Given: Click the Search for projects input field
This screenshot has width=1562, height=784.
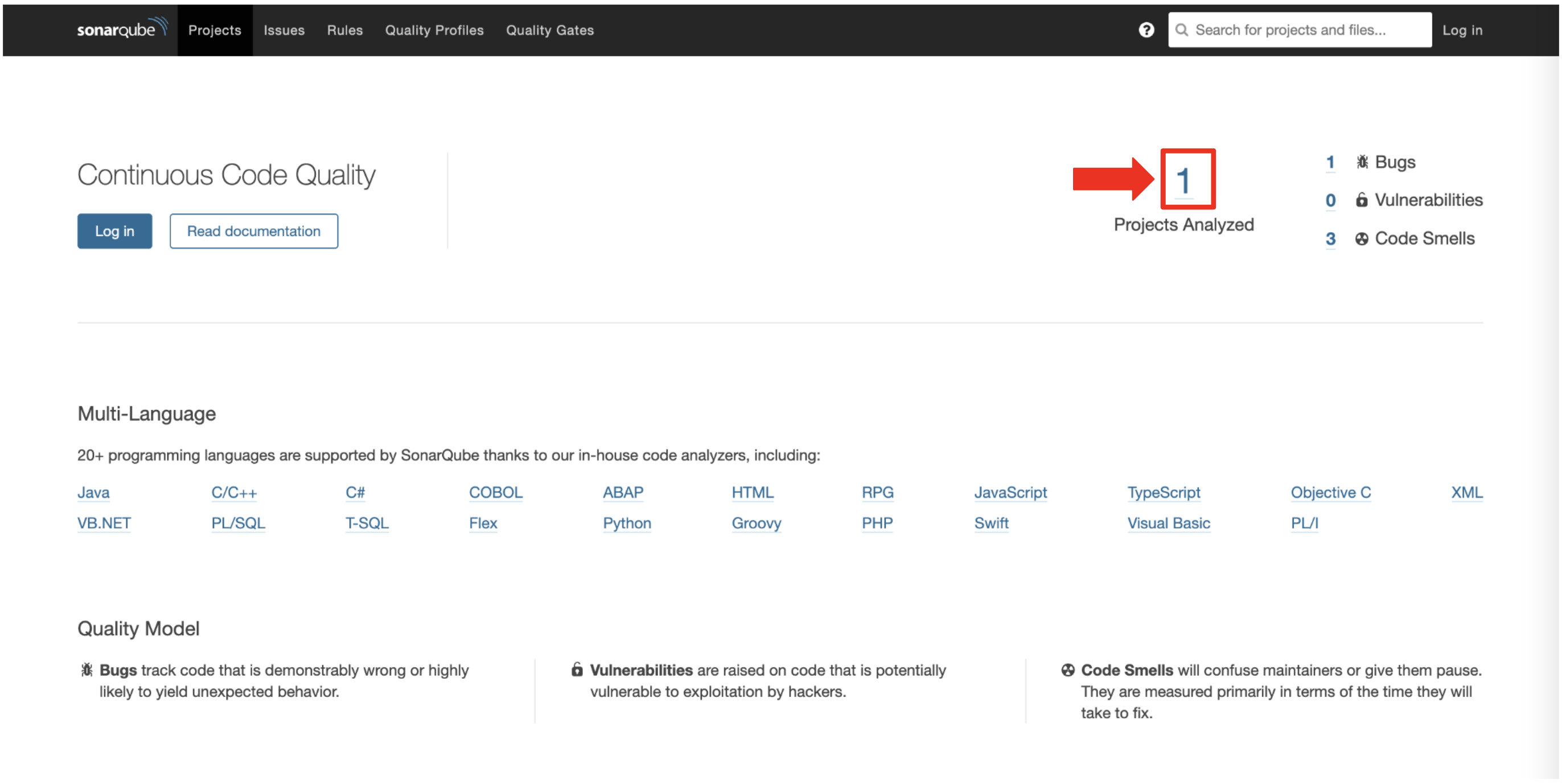Looking at the screenshot, I should pyautogui.click(x=1300, y=29).
